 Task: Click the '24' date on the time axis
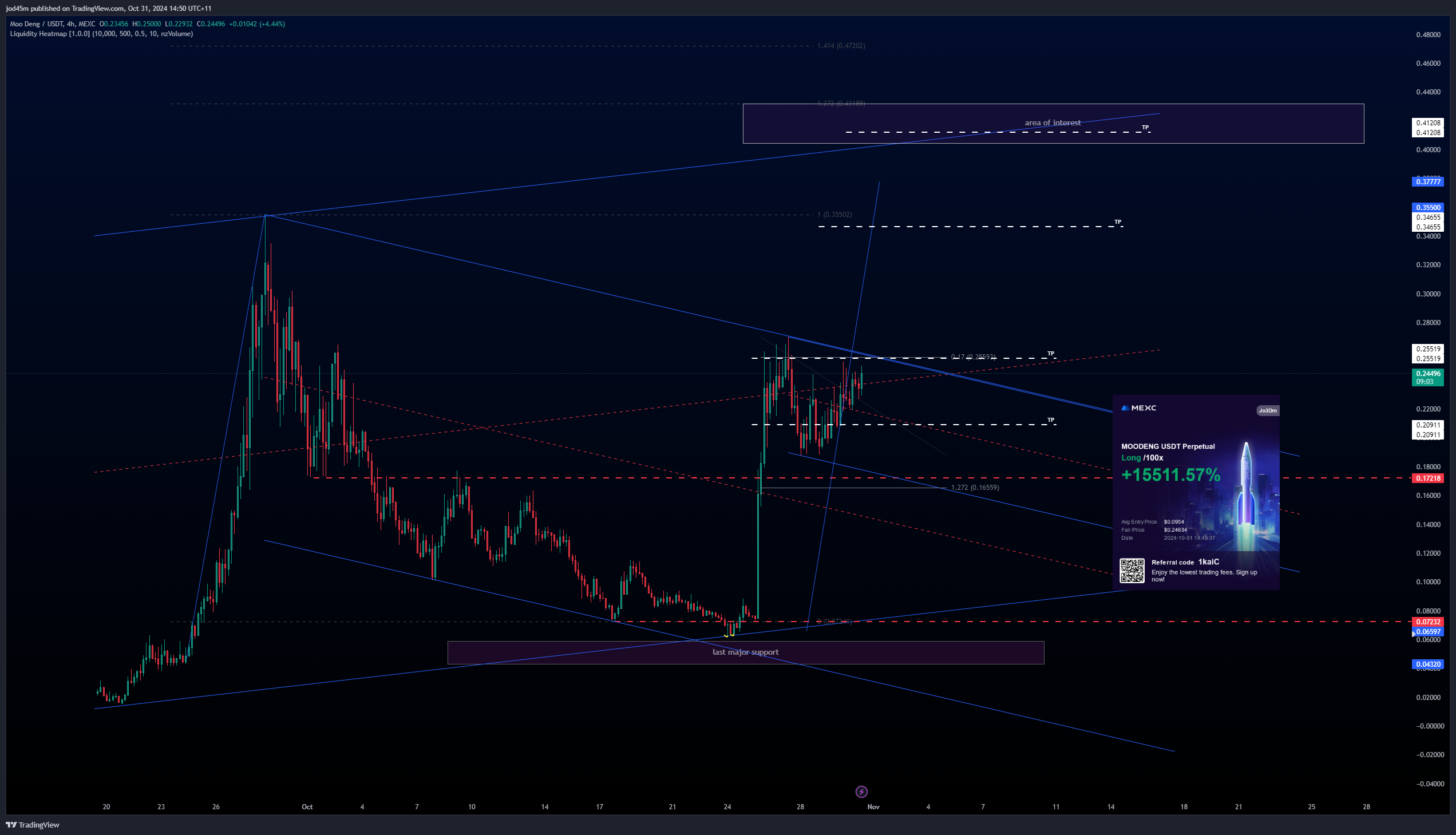(x=727, y=807)
